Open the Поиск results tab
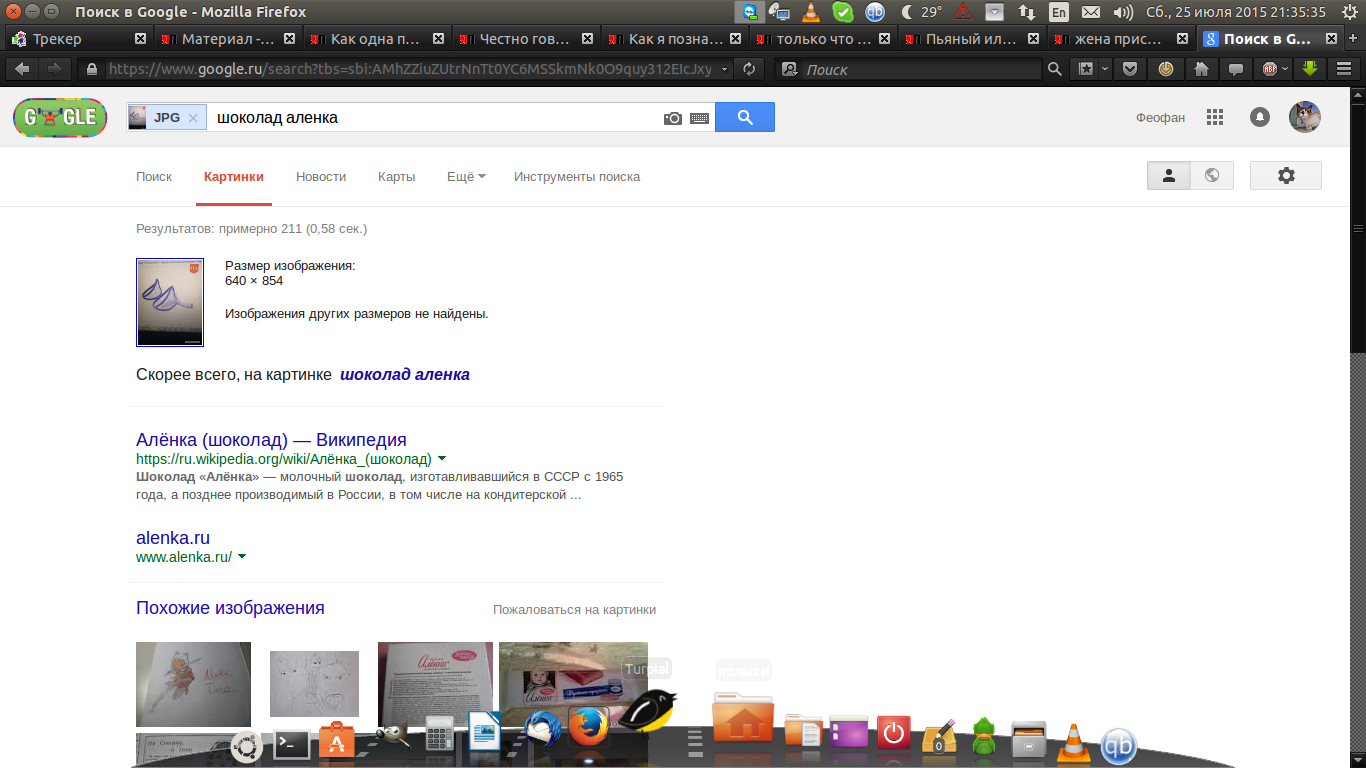Viewport: 1366px width, 768px height. coord(154,176)
